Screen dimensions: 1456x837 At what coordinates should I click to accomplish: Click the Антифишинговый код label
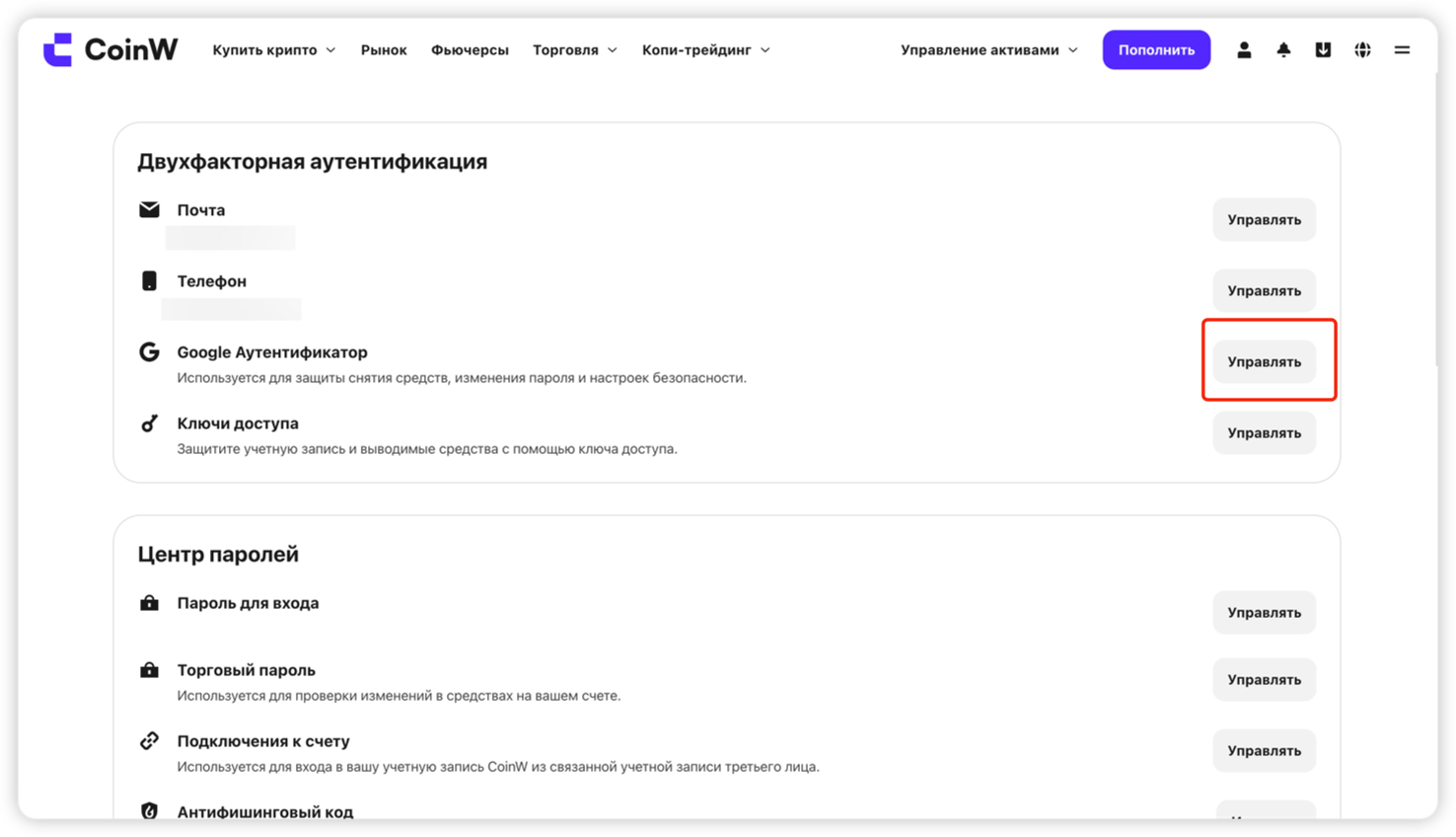(x=265, y=811)
